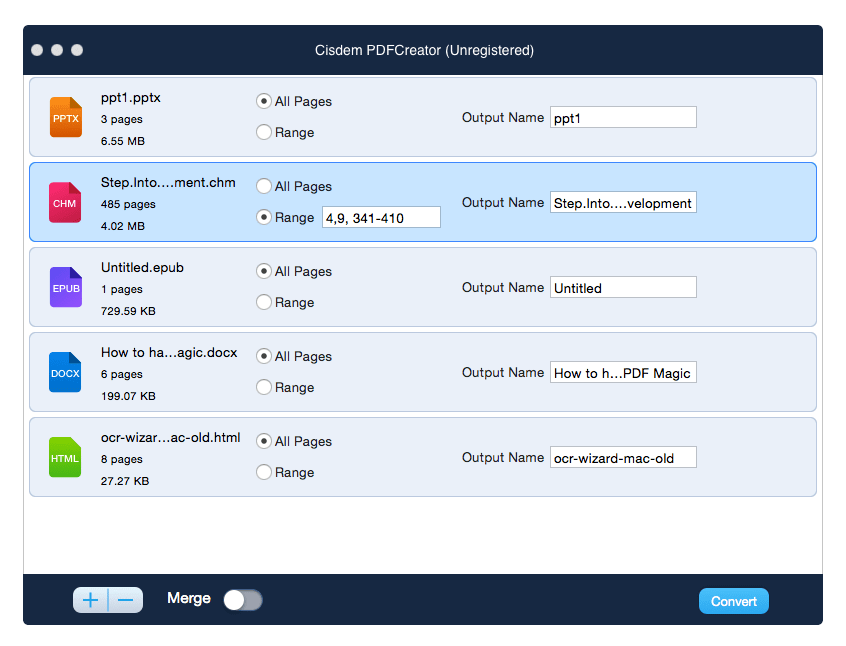Add a file with the plus button
Viewport: 846px width, 646px height.
tap(91, 600)
